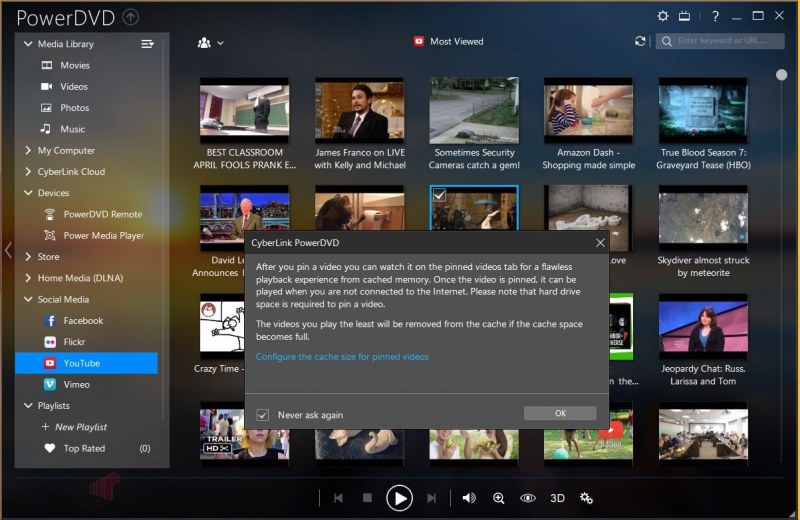800x520 pixels.
Task: Start playback with the play button
Action: coord(399,498)
